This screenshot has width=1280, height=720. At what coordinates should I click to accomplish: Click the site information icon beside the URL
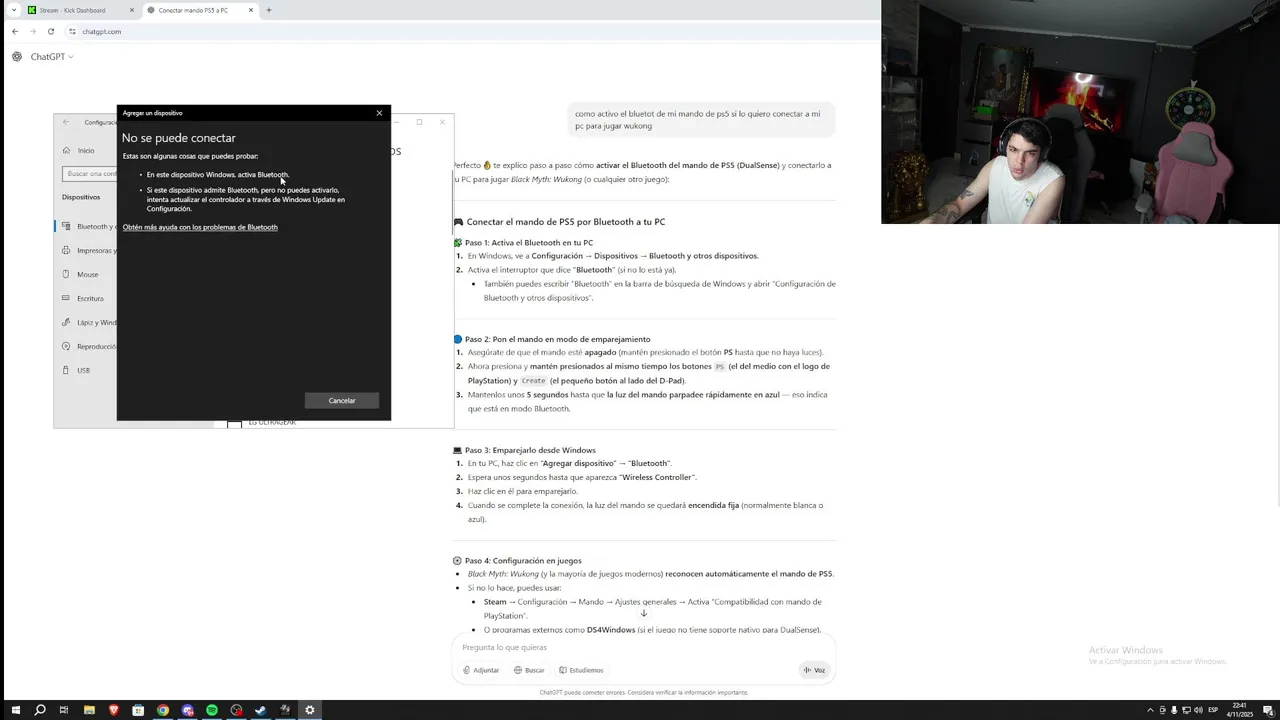pos(72,31)
